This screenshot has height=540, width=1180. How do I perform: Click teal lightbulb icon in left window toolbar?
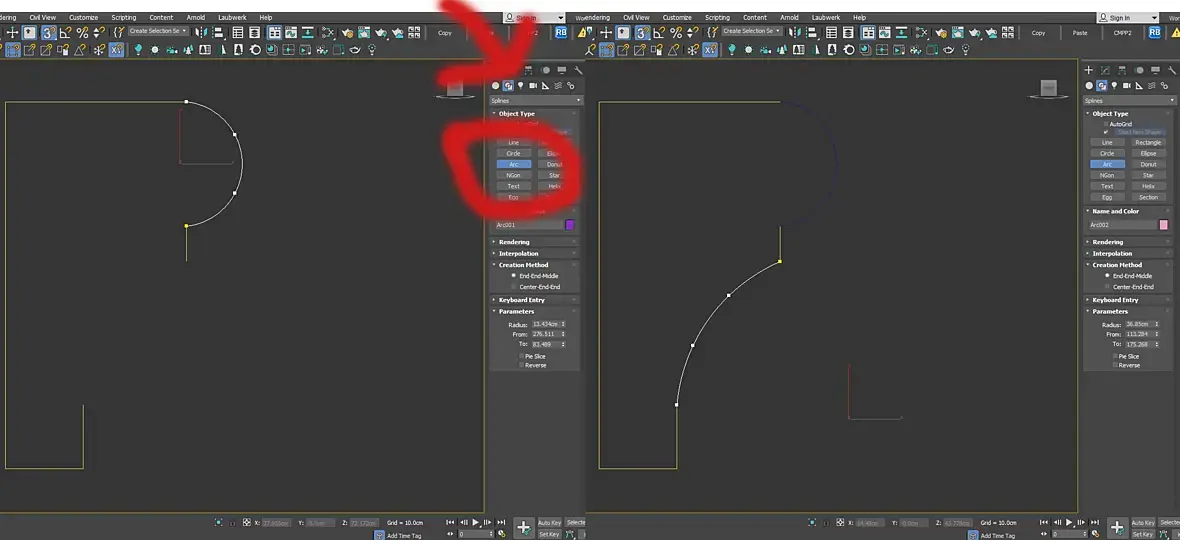tap(138, 50)
